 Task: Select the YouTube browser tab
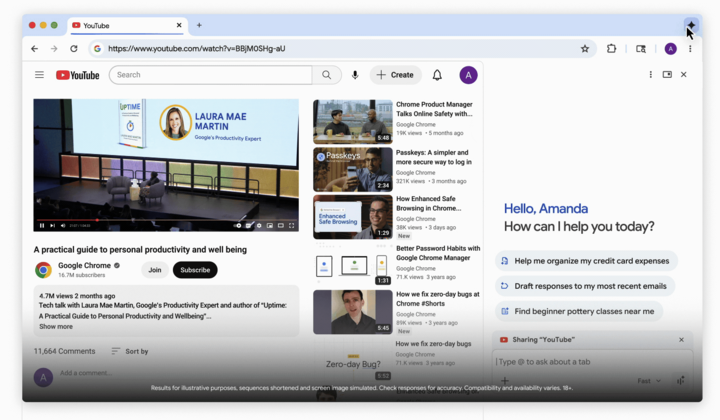coord(125,25)
